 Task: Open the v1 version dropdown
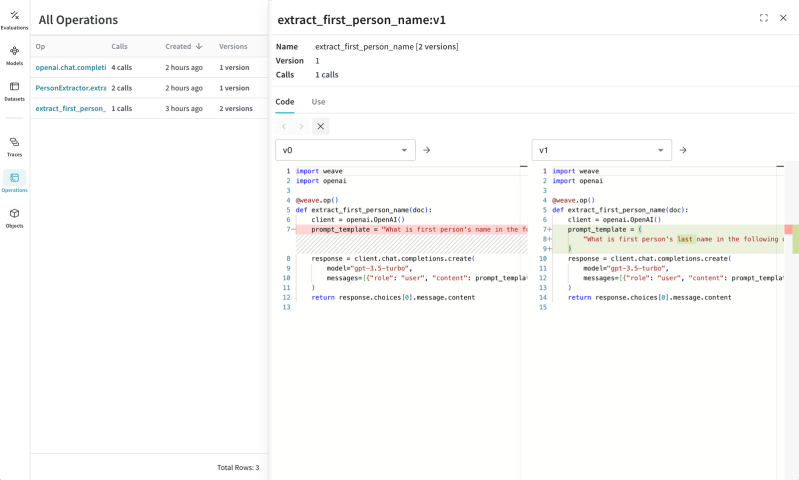(601, 150)
